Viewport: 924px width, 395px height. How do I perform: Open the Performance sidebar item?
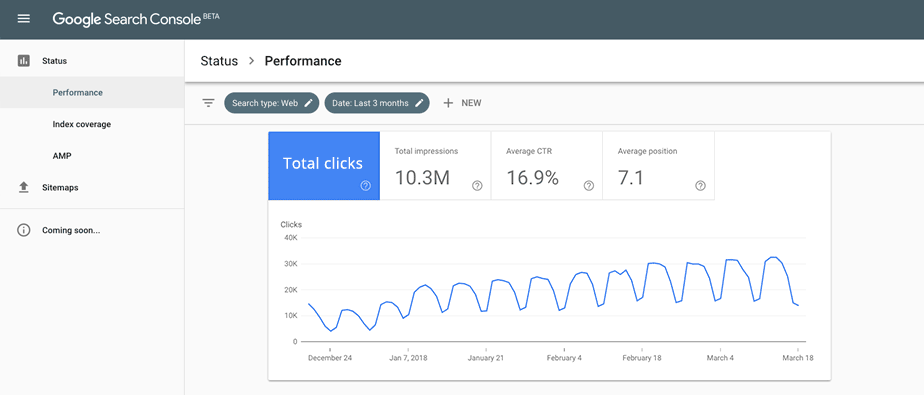point(93,93)
